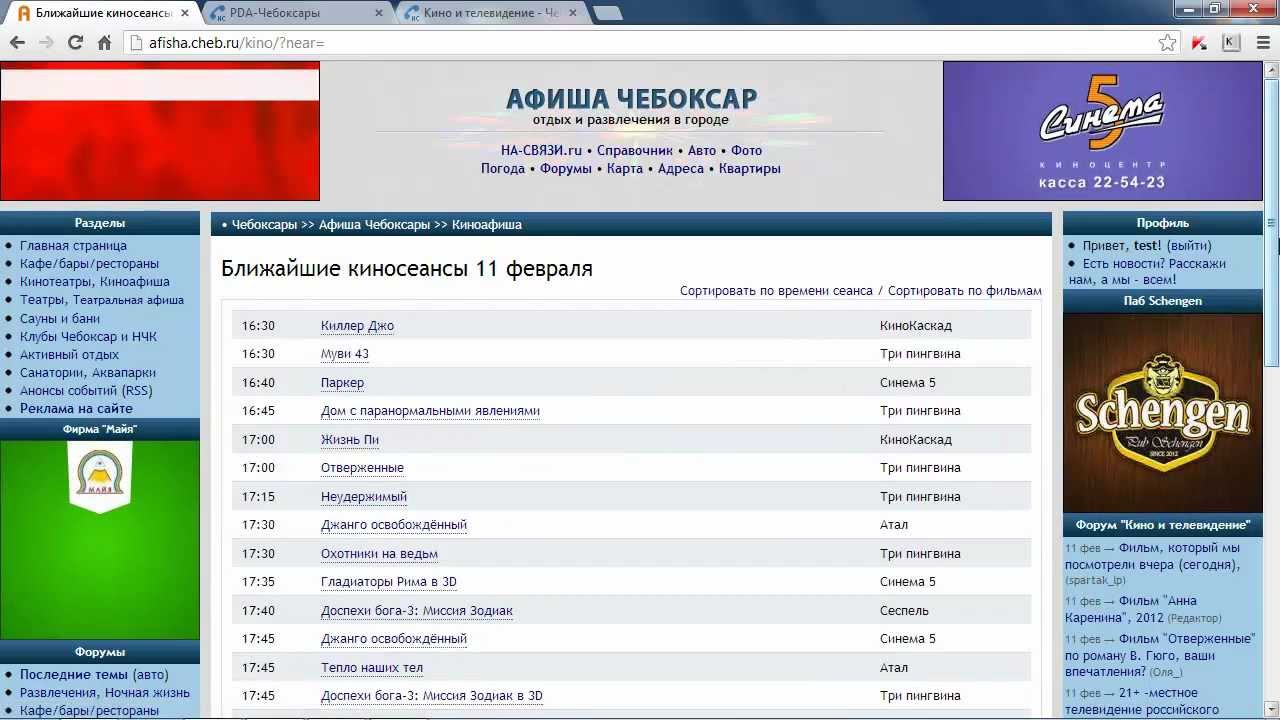Open the film 'Отверженные' in the schedule
Viewport: 1280px width, 720px height.
(x=362, y=468)
